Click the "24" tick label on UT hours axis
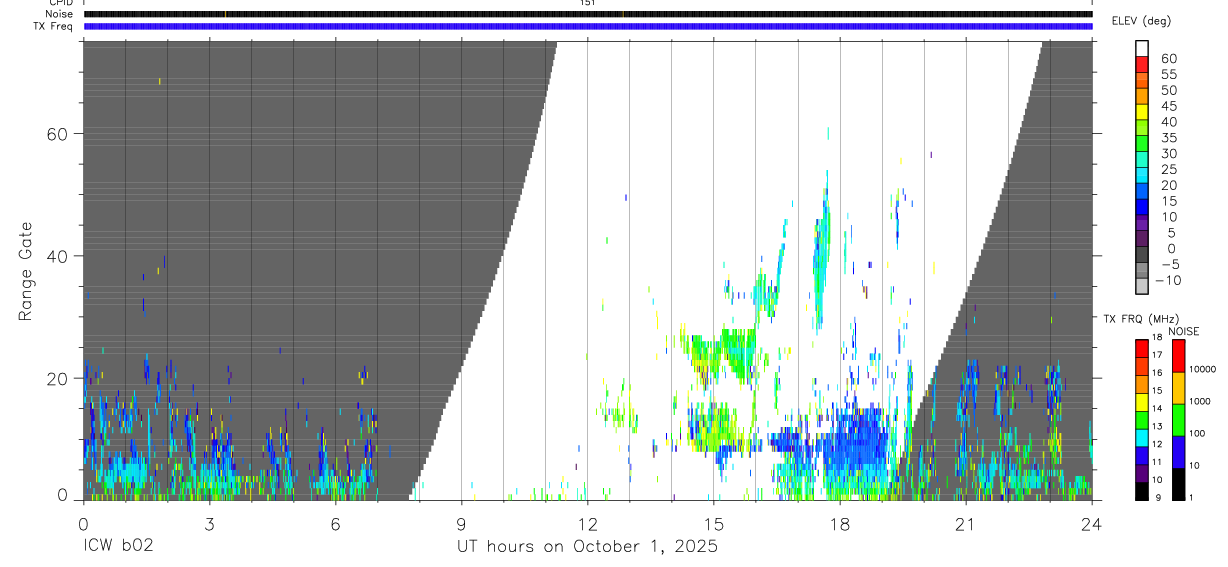Screen dimensions: 1228x567 tap(1091, 523)
